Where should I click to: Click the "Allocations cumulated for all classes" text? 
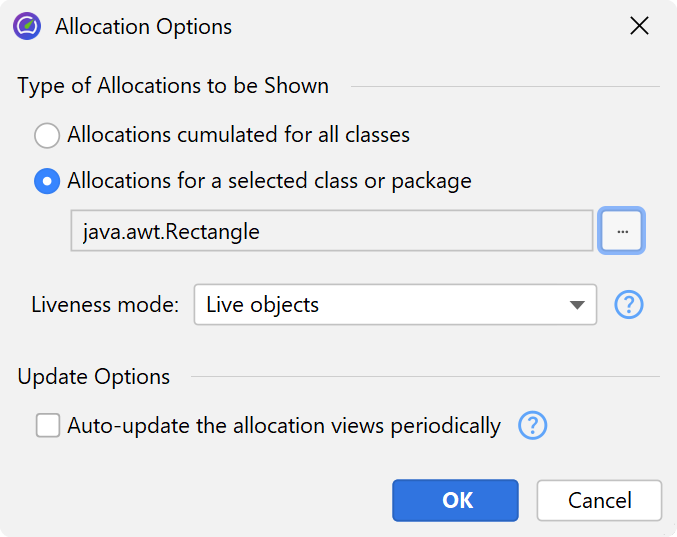pyautogui.click(x=239, y=135)
